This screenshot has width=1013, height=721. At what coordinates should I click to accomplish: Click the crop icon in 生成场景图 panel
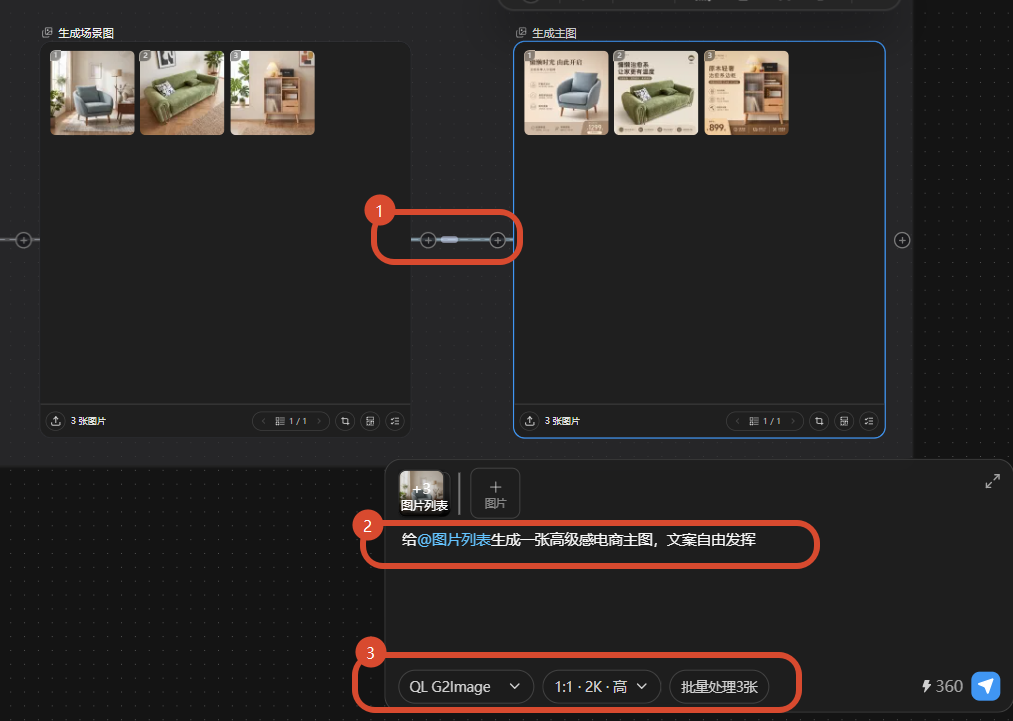pos(345,421)
